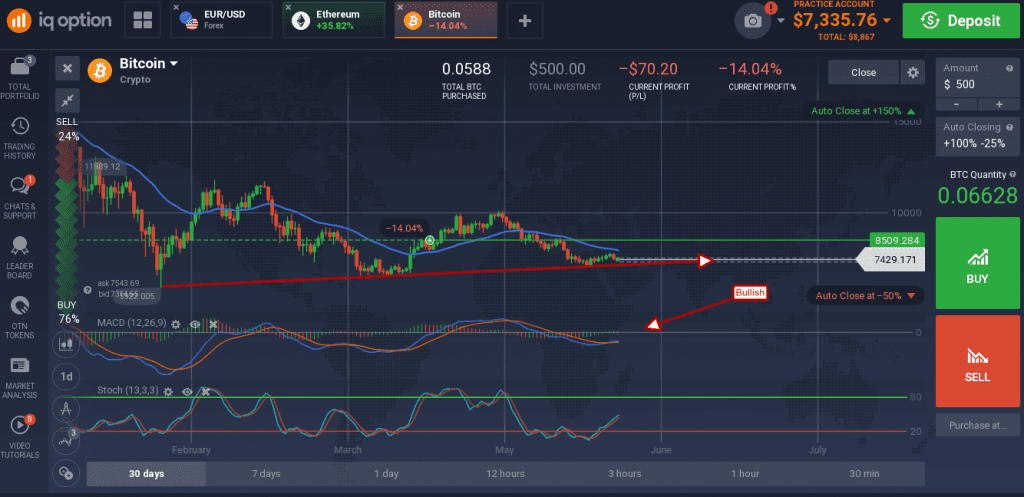Open the profile dropdown arrow next to avatar

781,21
